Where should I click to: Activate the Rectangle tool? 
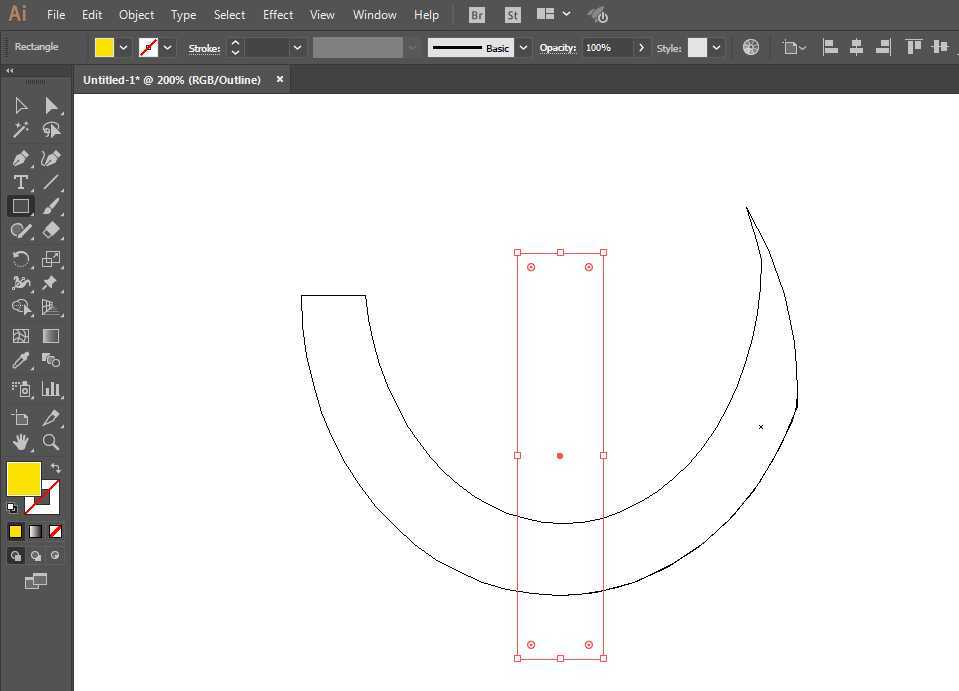pyautogui.click(x=21, y=206)
